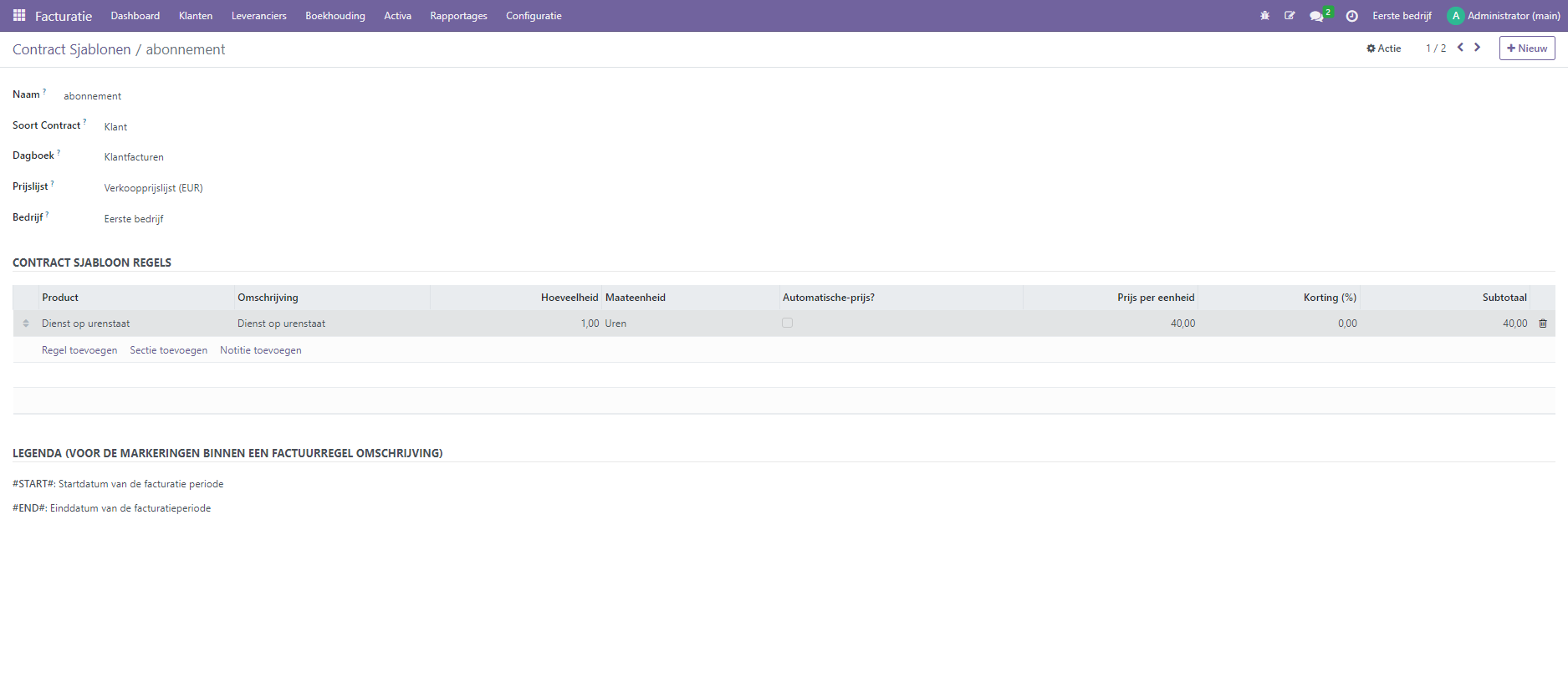The image size is (1568, 693).
Task: Navigate to Contract Sjablonen breadcrumb
Action: tap(71, 49)
